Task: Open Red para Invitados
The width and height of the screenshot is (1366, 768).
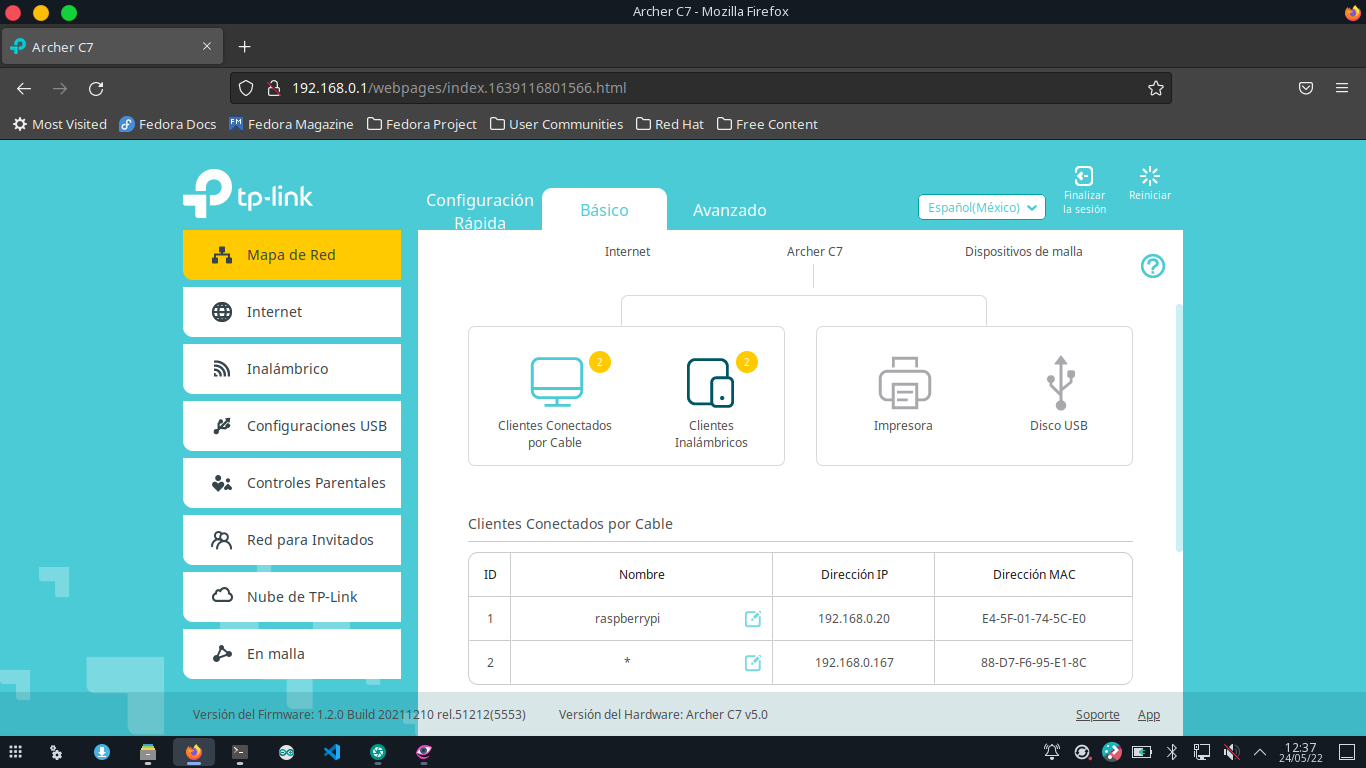Action: click(292, 540)
